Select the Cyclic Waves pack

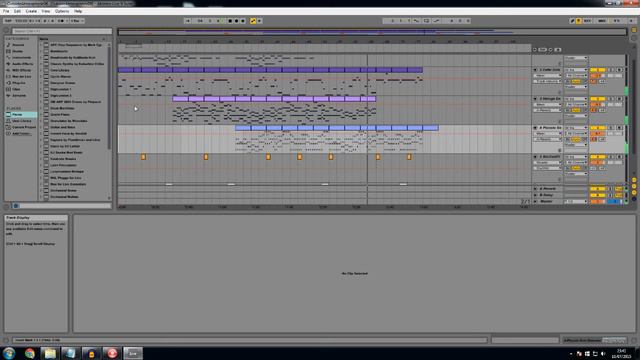[61, 76]
